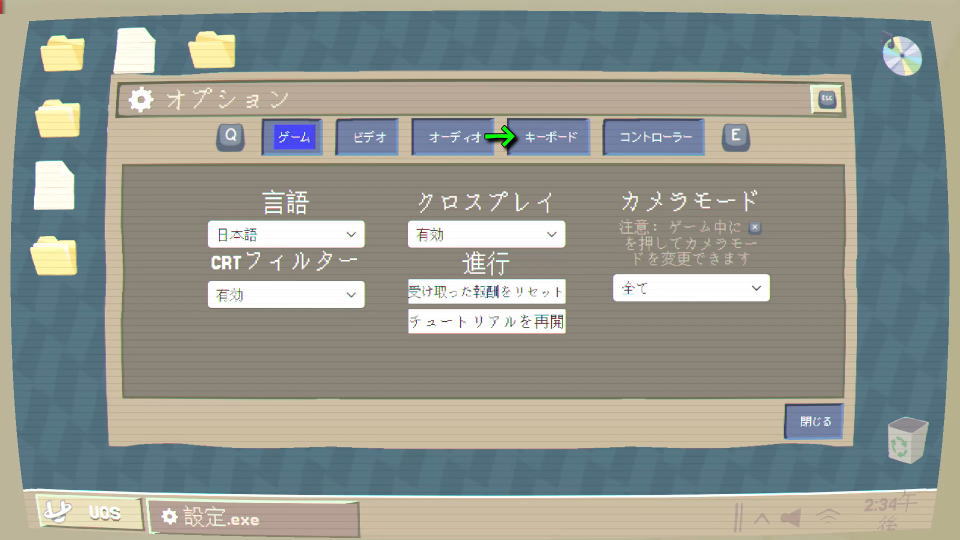Click the speaker volume icon in tray
This screenshot has height=540, width=960.
pyautogui.click(x=792, y=517)
